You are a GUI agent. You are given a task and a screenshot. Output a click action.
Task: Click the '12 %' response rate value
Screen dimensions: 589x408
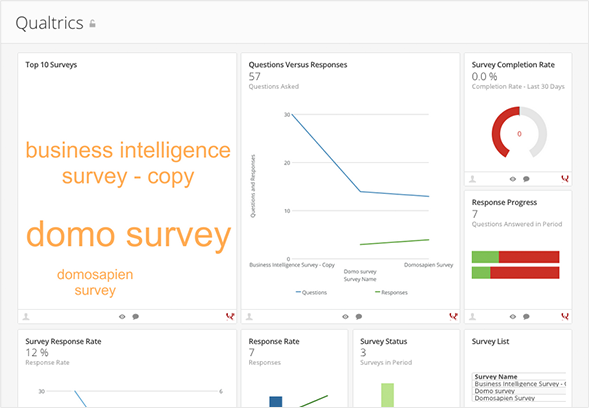(37, 352)
